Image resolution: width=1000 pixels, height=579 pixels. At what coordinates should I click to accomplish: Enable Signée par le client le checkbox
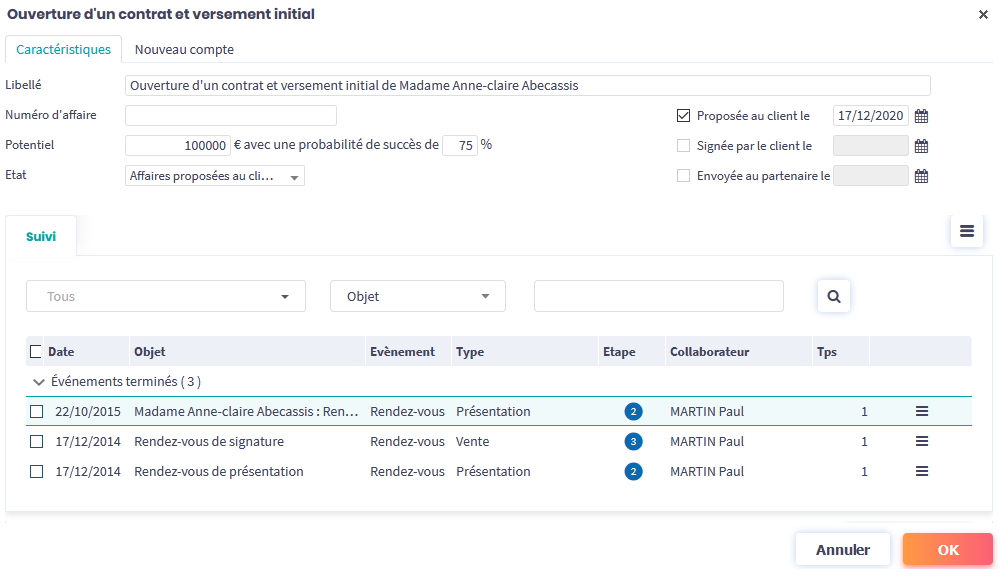click(684, 146)
